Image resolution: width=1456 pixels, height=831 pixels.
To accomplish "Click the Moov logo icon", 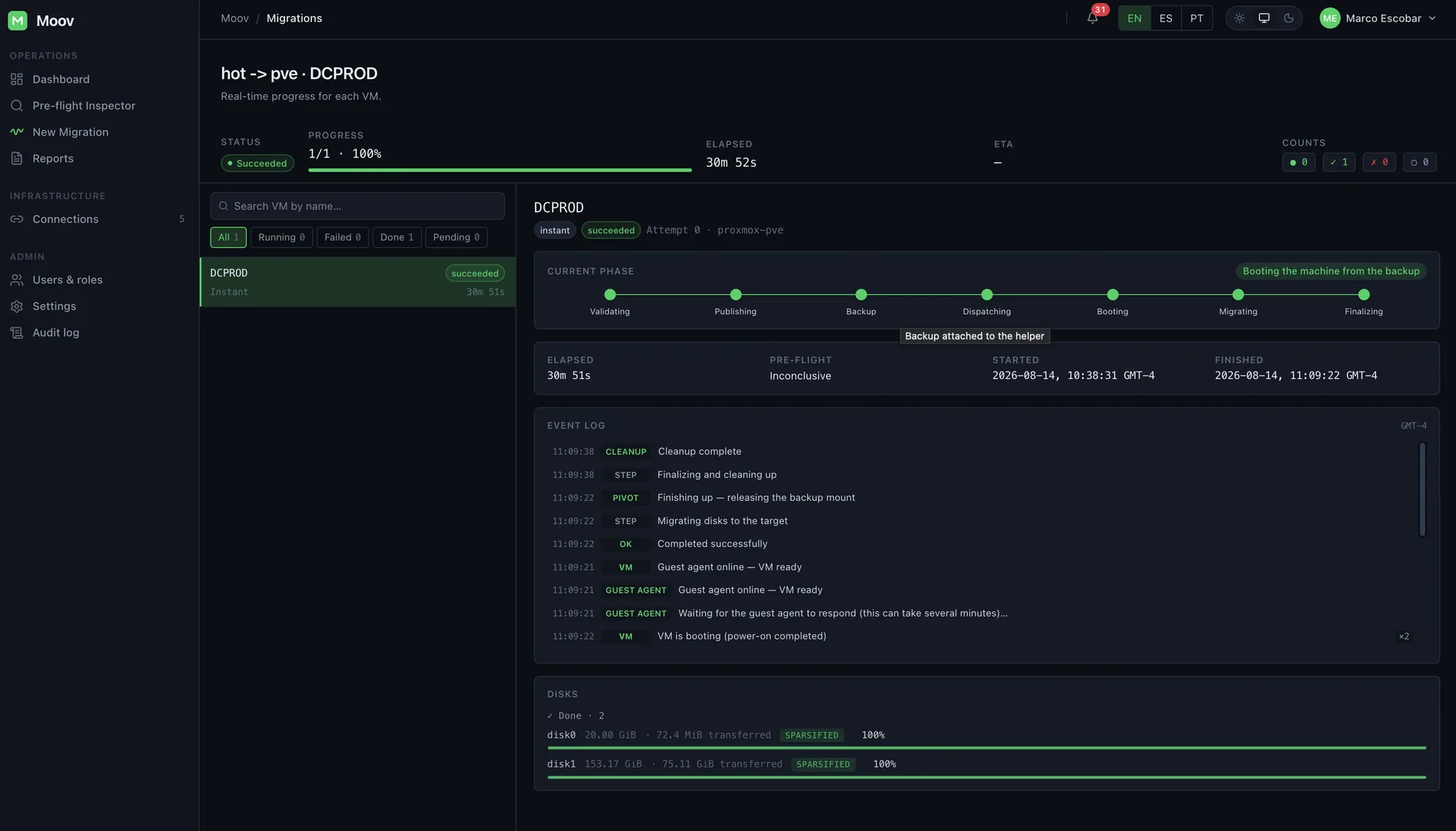I will [x=18, y=21].
